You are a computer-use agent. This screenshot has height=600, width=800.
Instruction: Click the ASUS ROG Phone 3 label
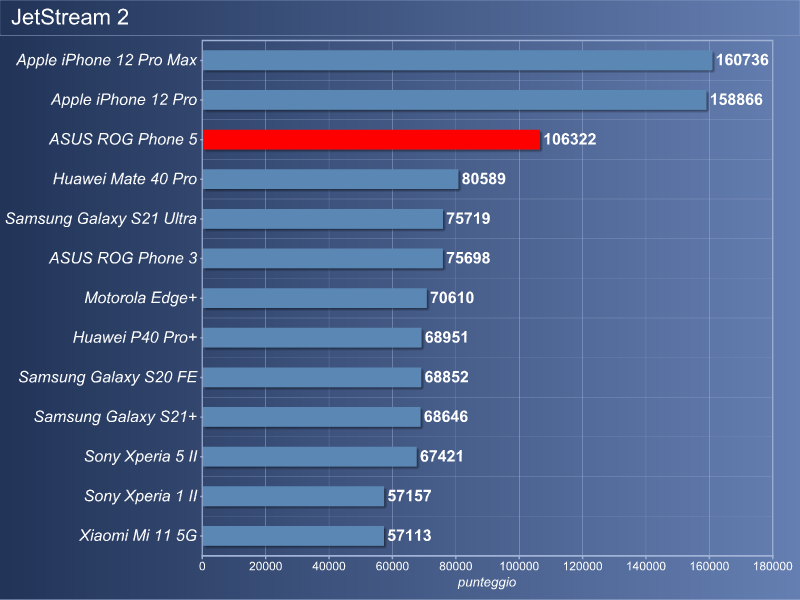(x=123, y=258)
